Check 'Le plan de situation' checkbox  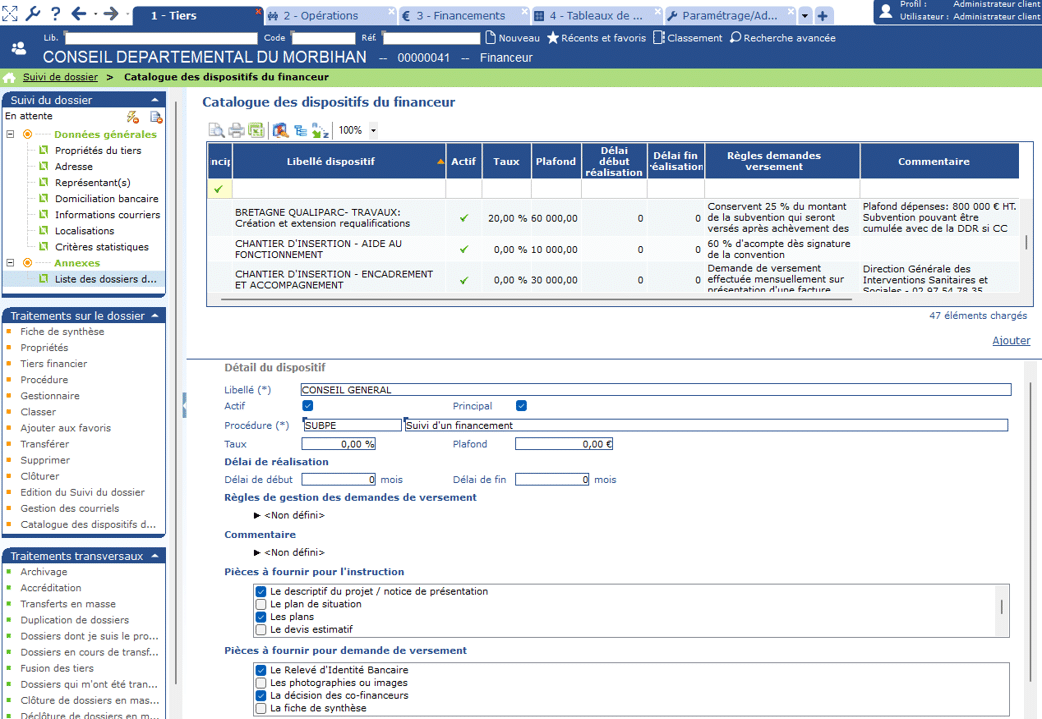click(261, 604)
